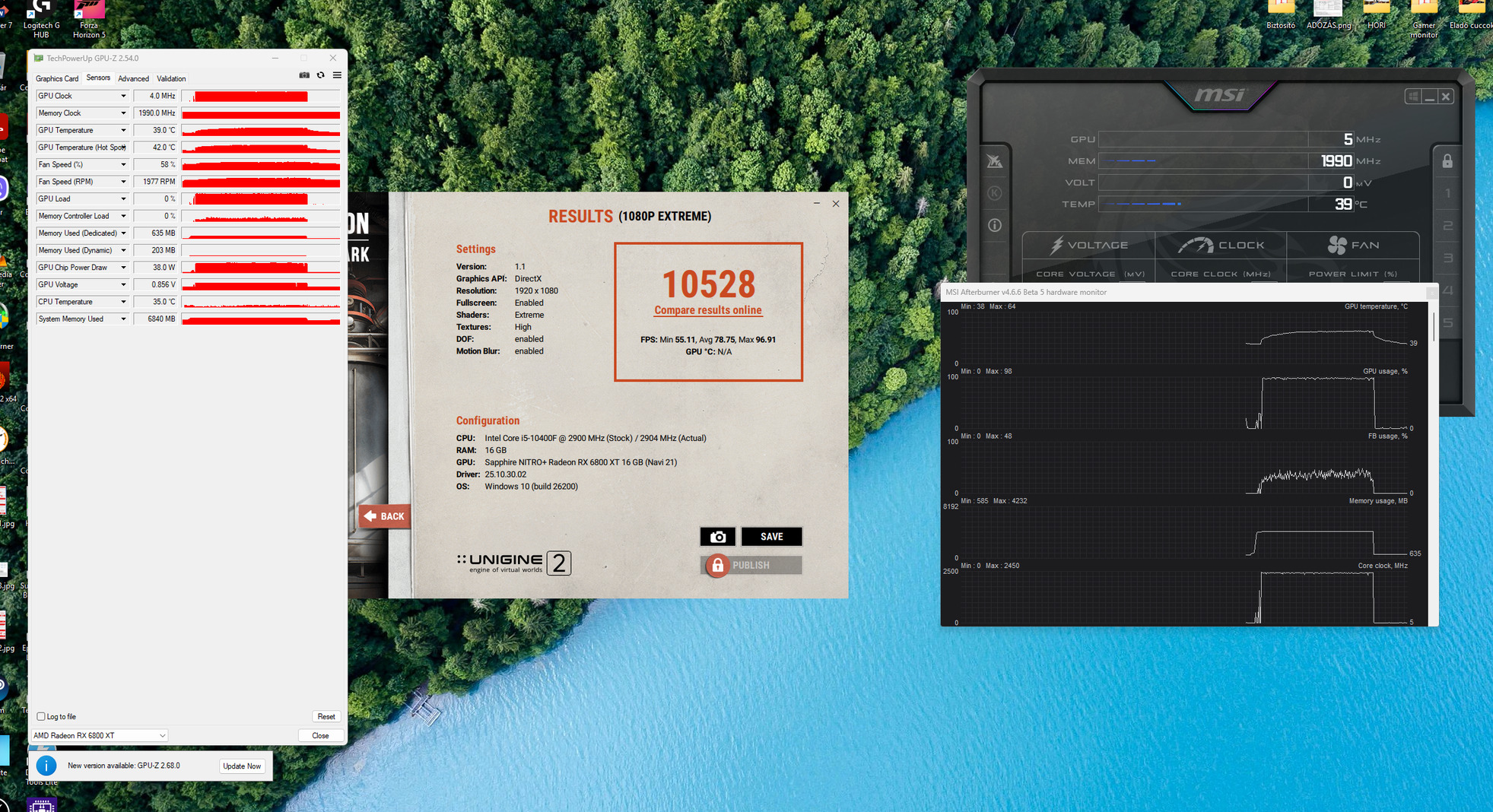
Task: Click the GPU-Z refresh sensors icon
Action: point(321,75)
